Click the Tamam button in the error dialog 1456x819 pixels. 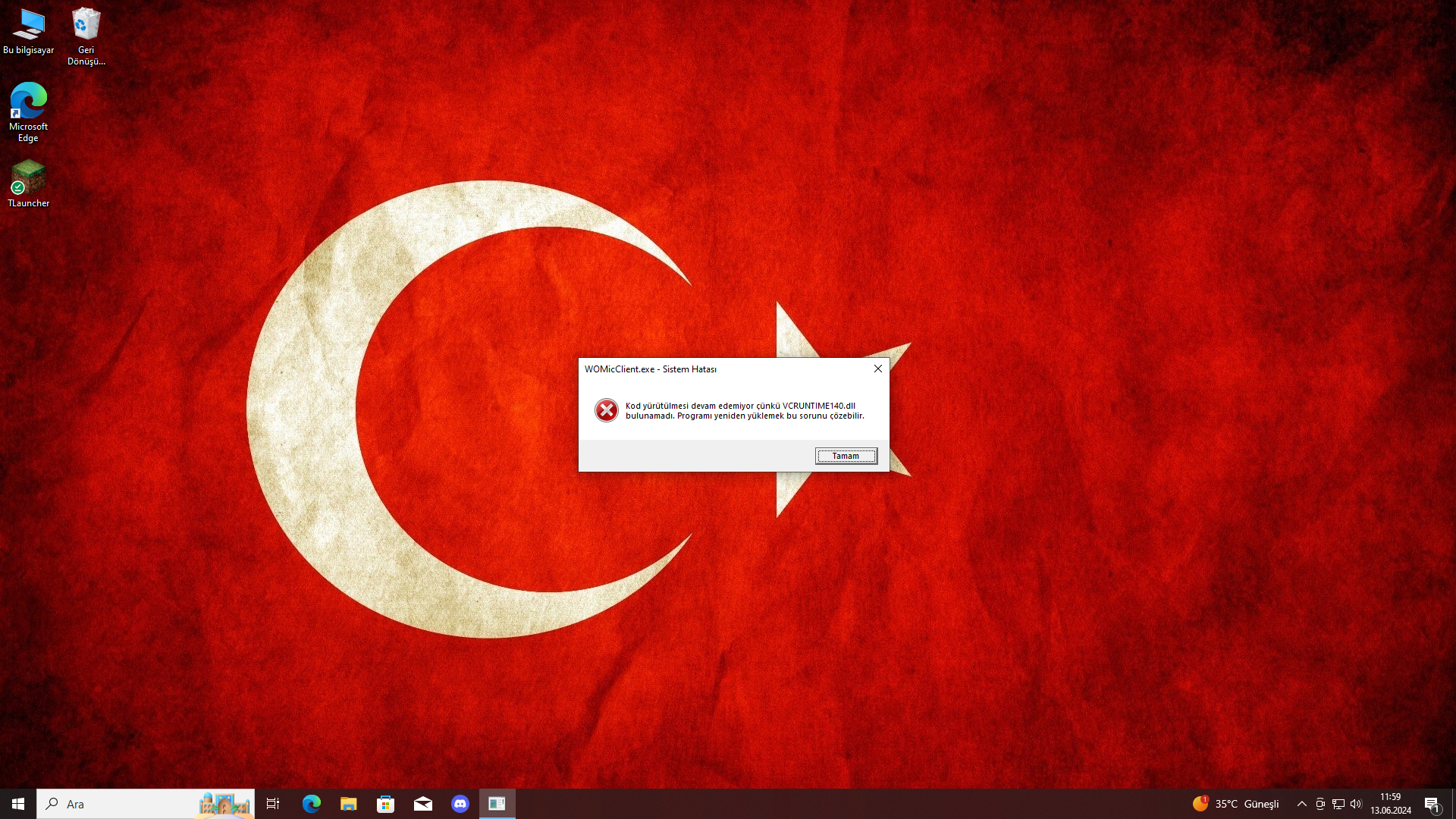[846, 456]
